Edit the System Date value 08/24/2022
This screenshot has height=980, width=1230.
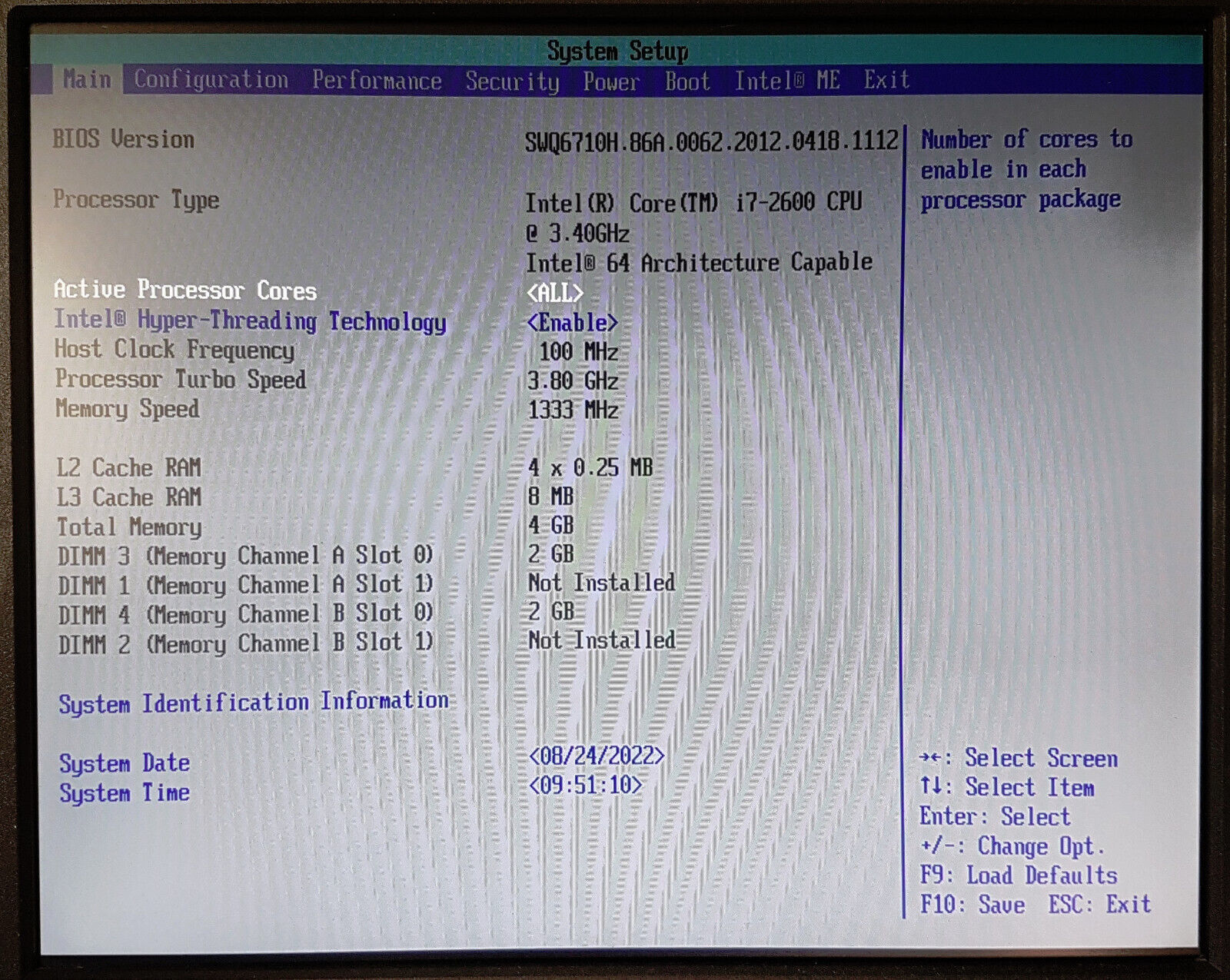click(x=597, y=756)
